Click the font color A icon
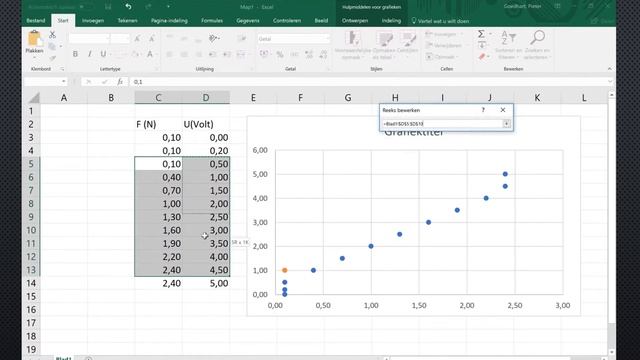The height and width of the screenshot is (360, 640). pyautogui.click(x=150, y=54)
